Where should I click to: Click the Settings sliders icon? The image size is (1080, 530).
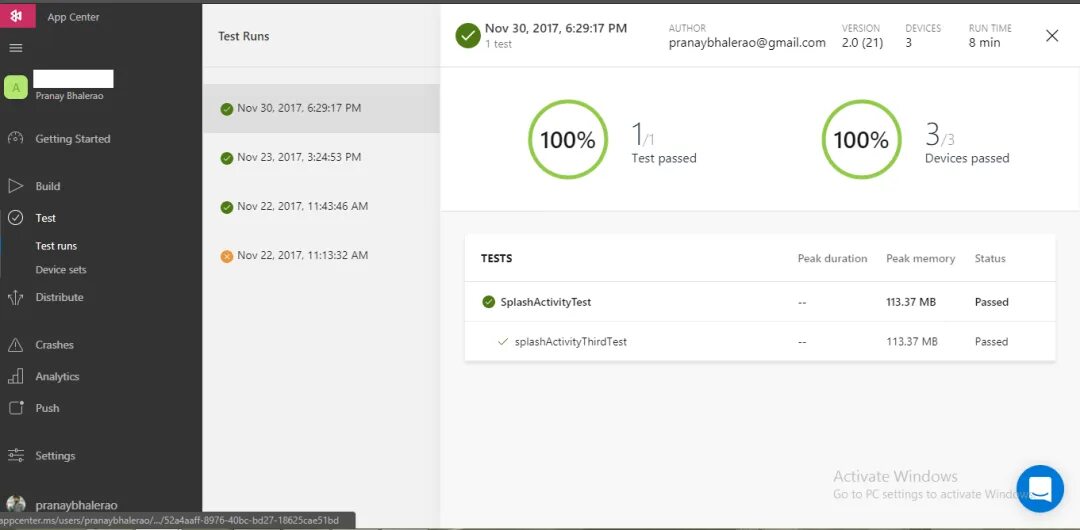(15, 456)
